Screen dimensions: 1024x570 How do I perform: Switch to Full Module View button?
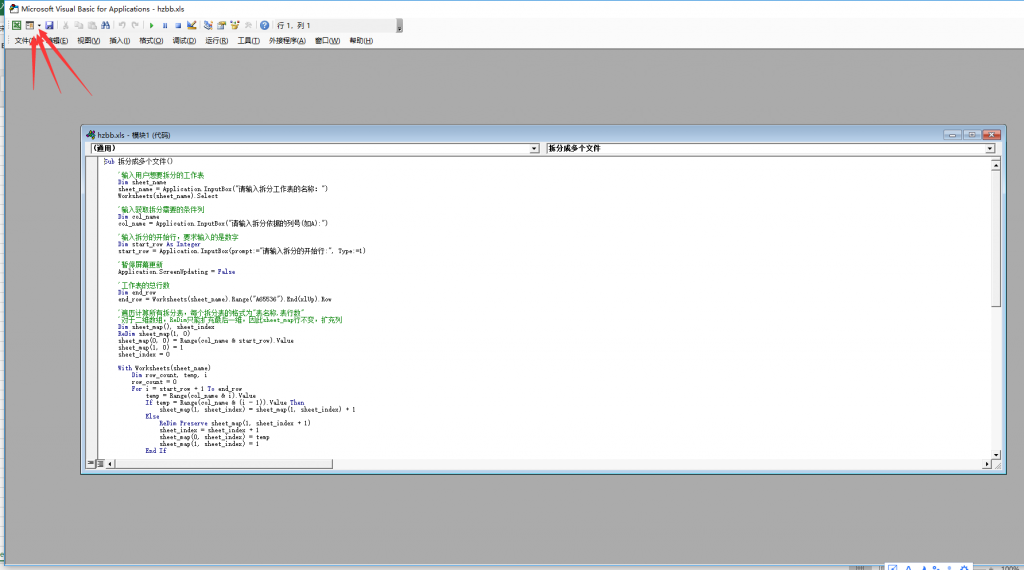pyautogui.click(x=99, y=463)
